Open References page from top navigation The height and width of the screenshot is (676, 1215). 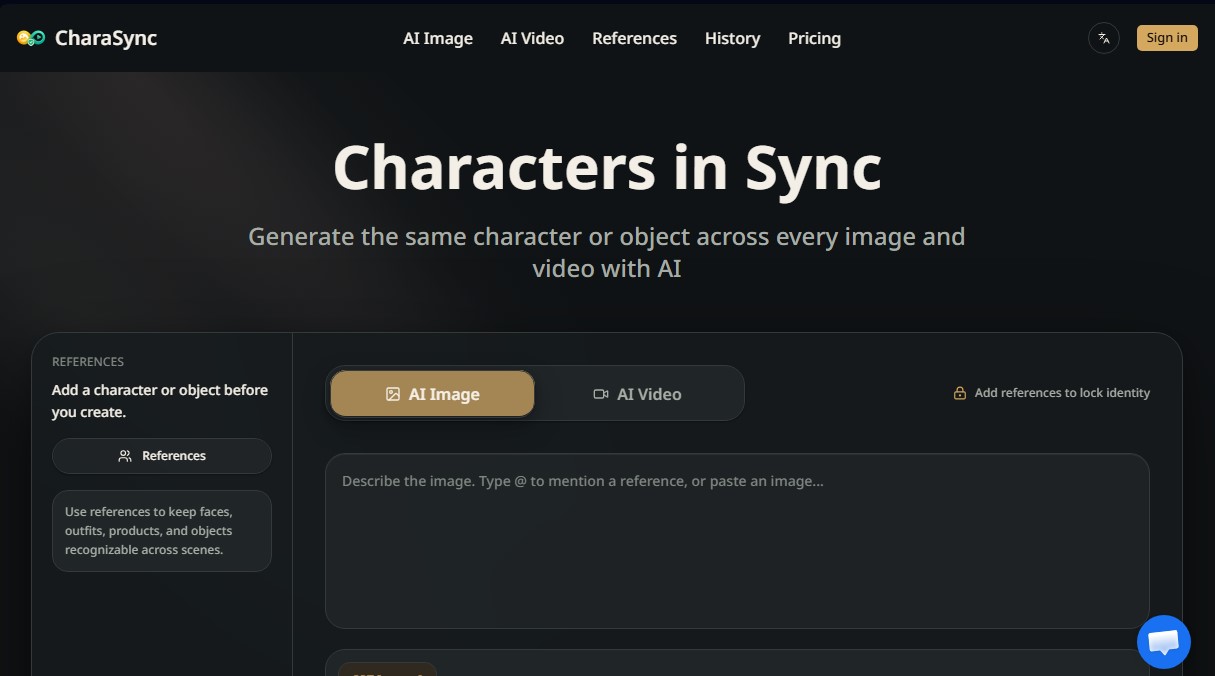pyautogui.click(x=634, y=38)
